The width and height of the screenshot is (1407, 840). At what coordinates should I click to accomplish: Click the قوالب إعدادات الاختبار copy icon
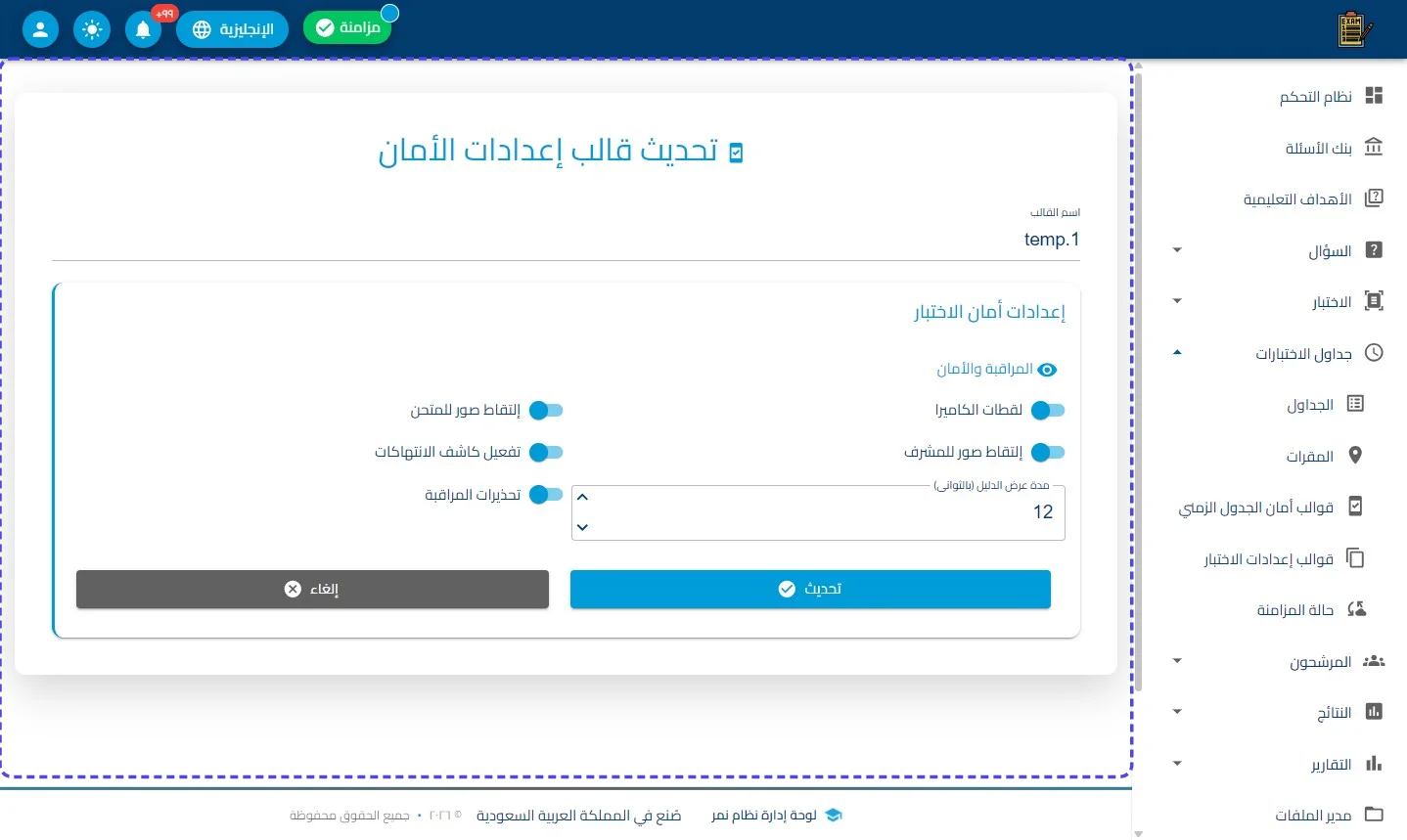(x=1355, y=557)
